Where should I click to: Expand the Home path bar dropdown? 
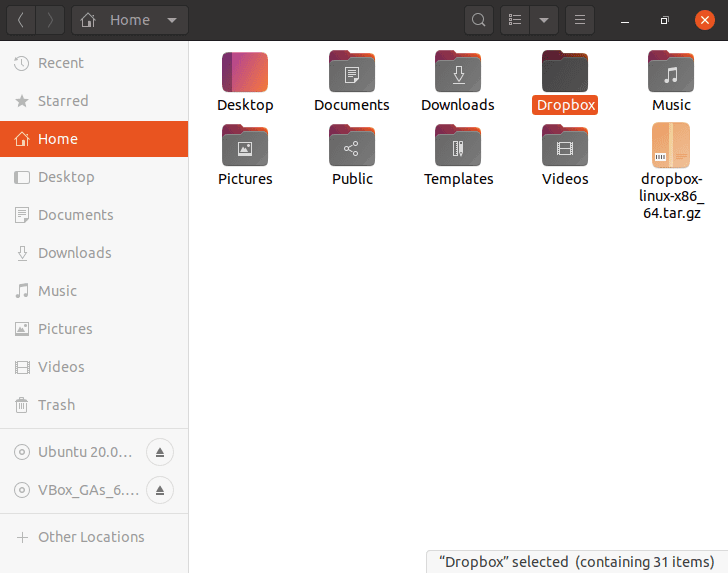(x=172, y=20)
